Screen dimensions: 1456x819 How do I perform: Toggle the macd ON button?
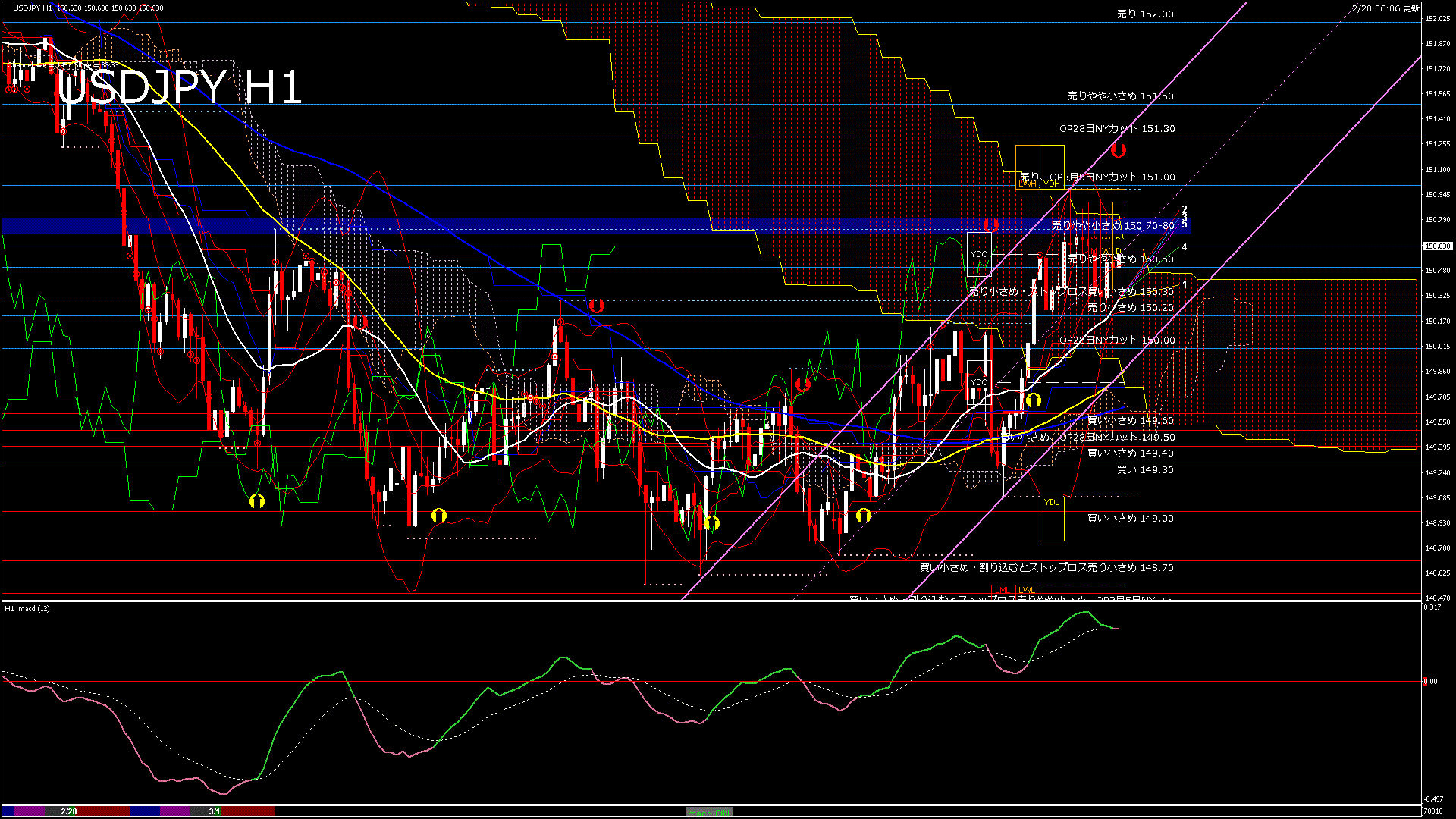tap(709, 812)
